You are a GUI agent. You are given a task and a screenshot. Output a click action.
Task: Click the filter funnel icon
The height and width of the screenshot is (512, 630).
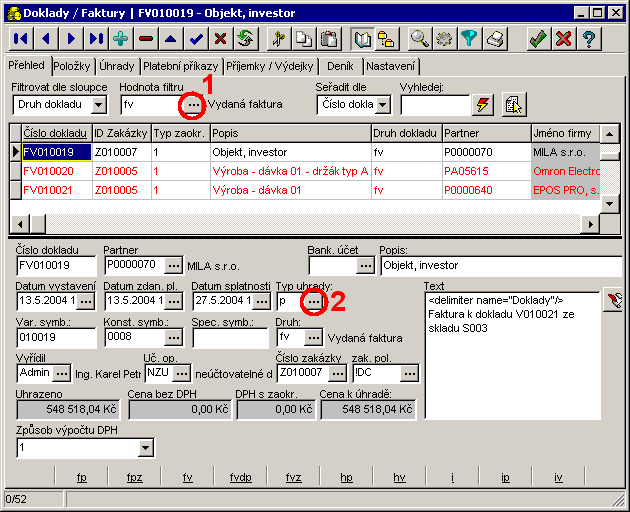click(469, 39)
